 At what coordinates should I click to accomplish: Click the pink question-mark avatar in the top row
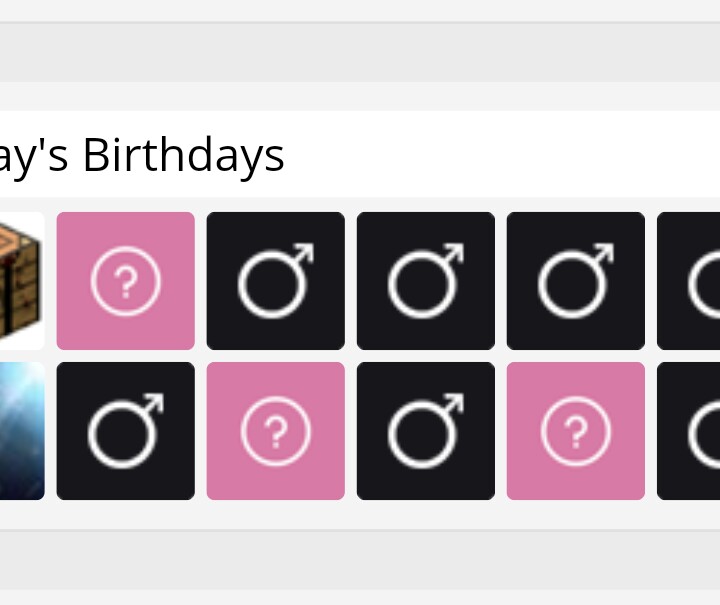pyautogui.click(x=125, y=280)
